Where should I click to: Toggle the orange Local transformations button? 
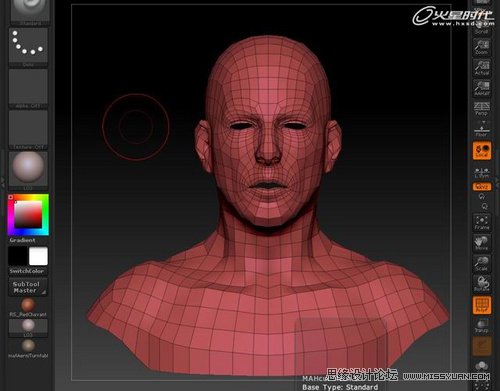(x=482, y=151)
